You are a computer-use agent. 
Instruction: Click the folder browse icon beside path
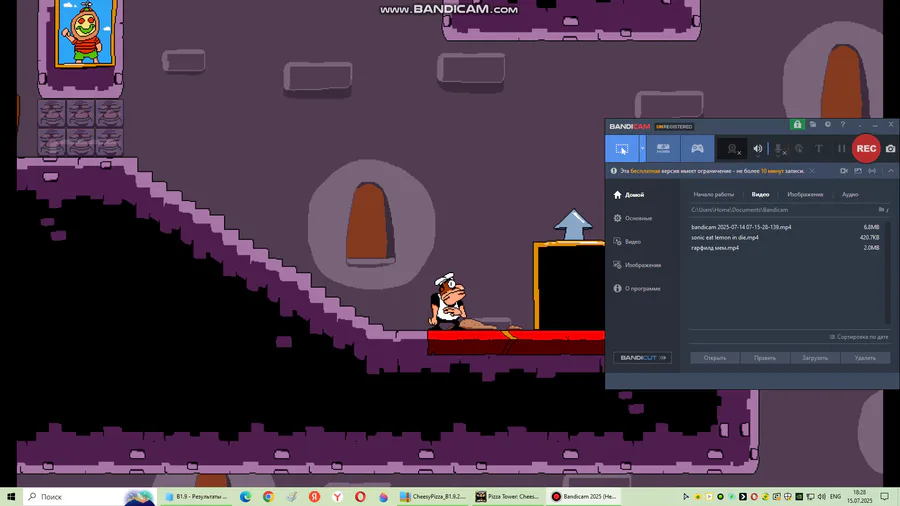[881, 210]
